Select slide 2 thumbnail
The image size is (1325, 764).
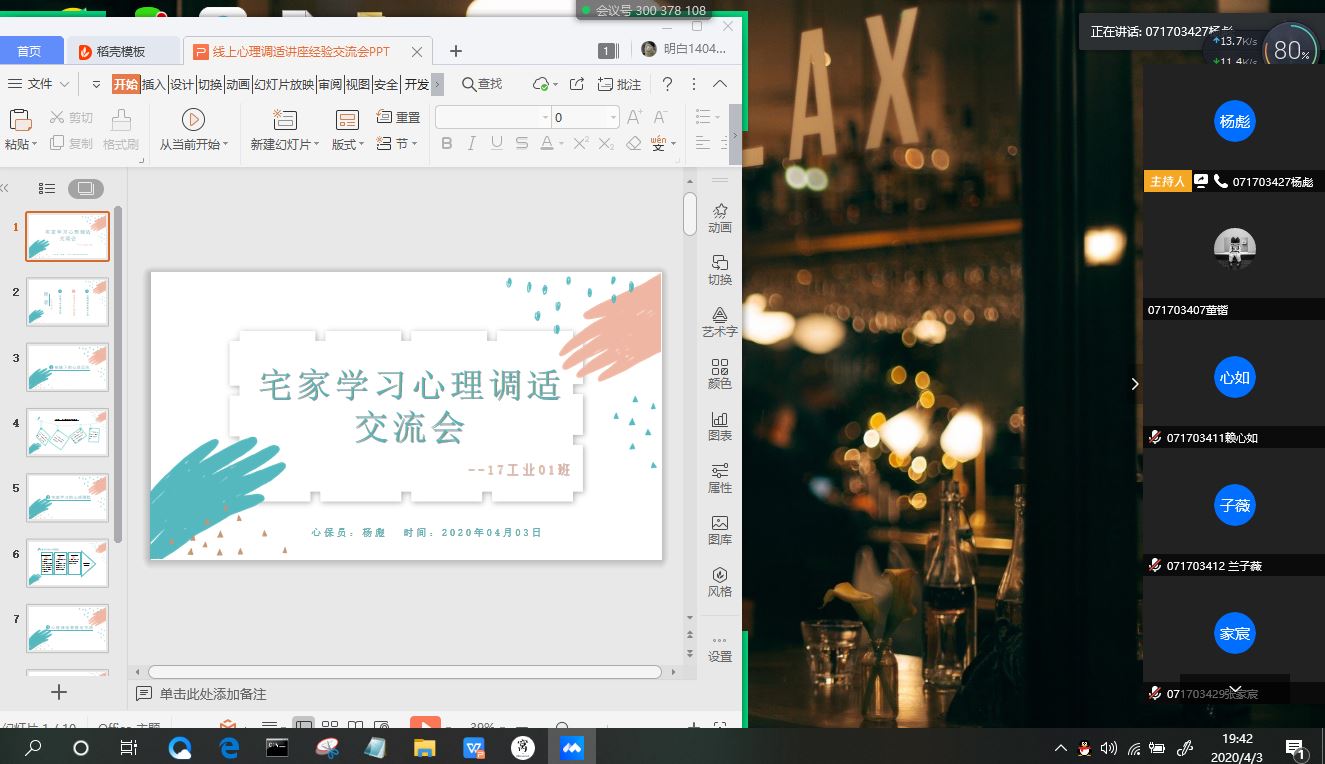[x=67, y=302]
